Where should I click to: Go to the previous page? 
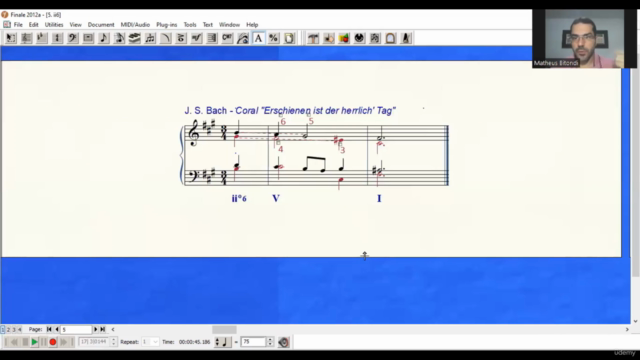[57, 329]
